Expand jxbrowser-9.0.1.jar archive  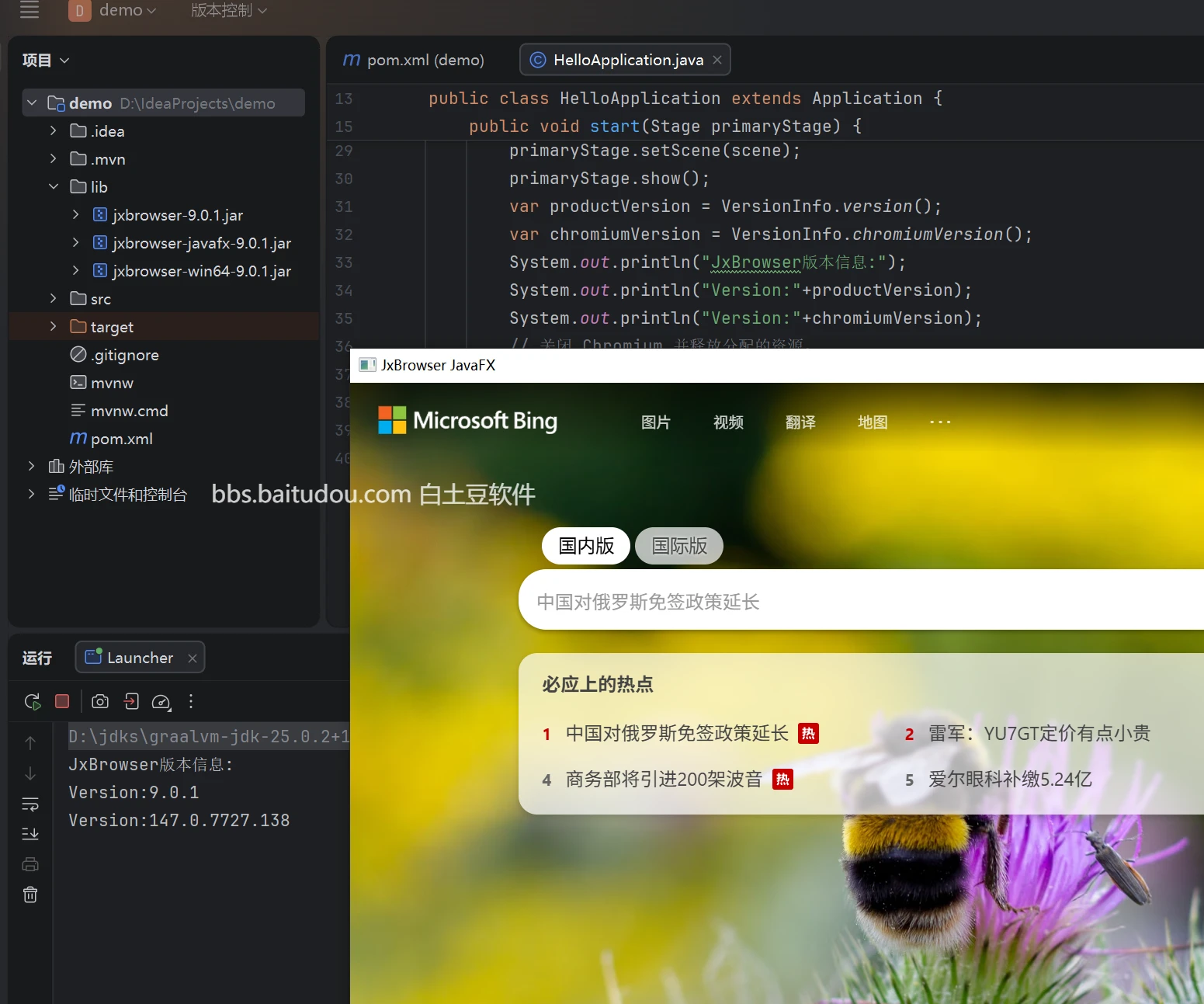coord(75,214)
